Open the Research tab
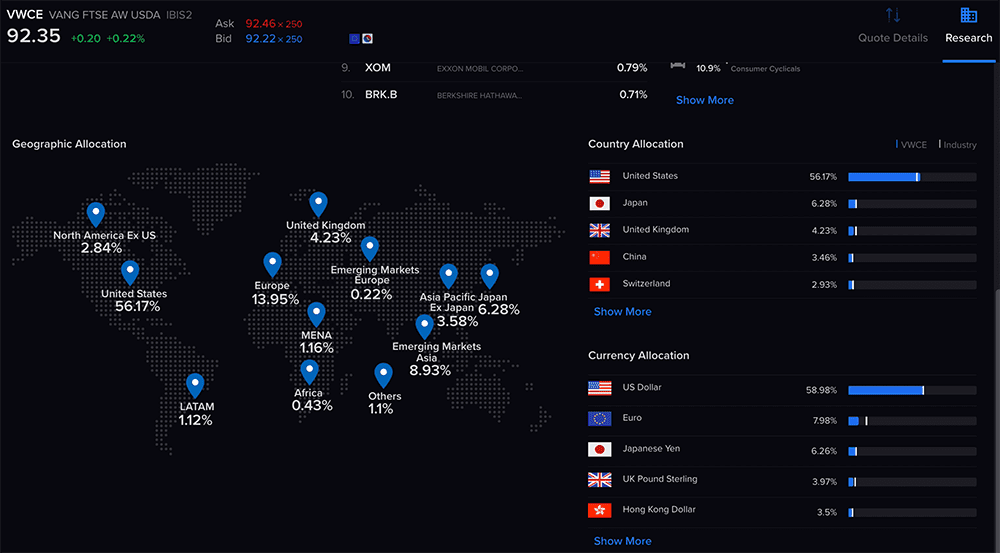The width and height of the screenshot is (1000, 553). [968, 27]
